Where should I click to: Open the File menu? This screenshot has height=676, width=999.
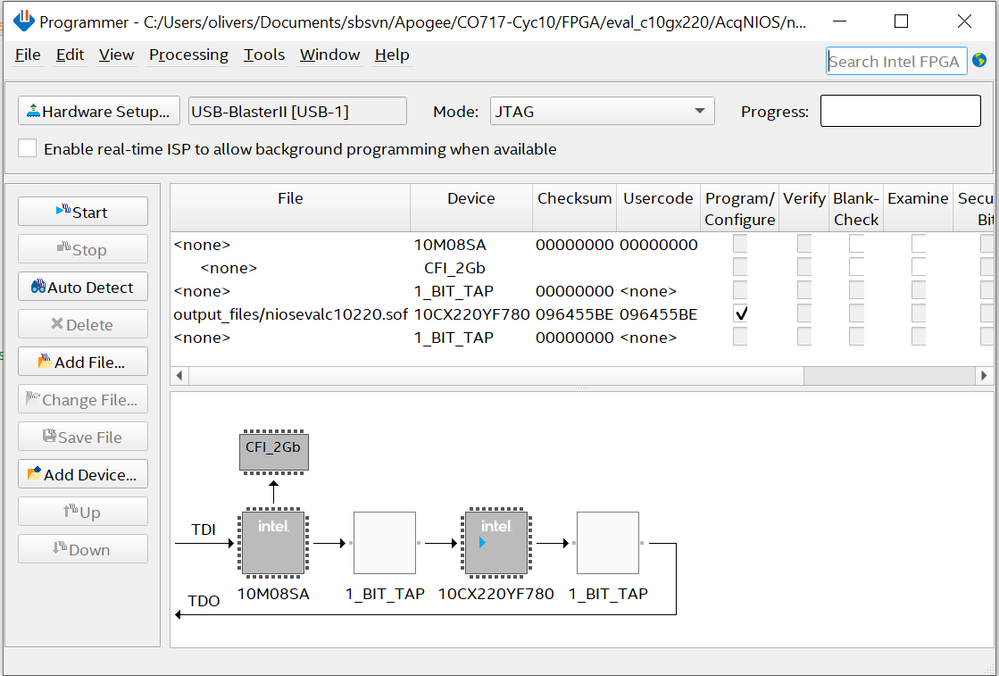(x=27, y=55)
